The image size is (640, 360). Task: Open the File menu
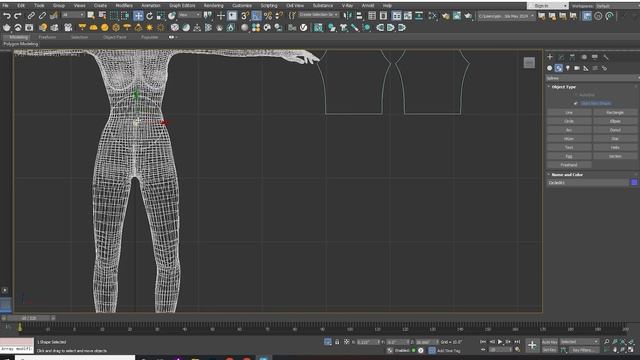pyautogui.click(x=5, y=6)
